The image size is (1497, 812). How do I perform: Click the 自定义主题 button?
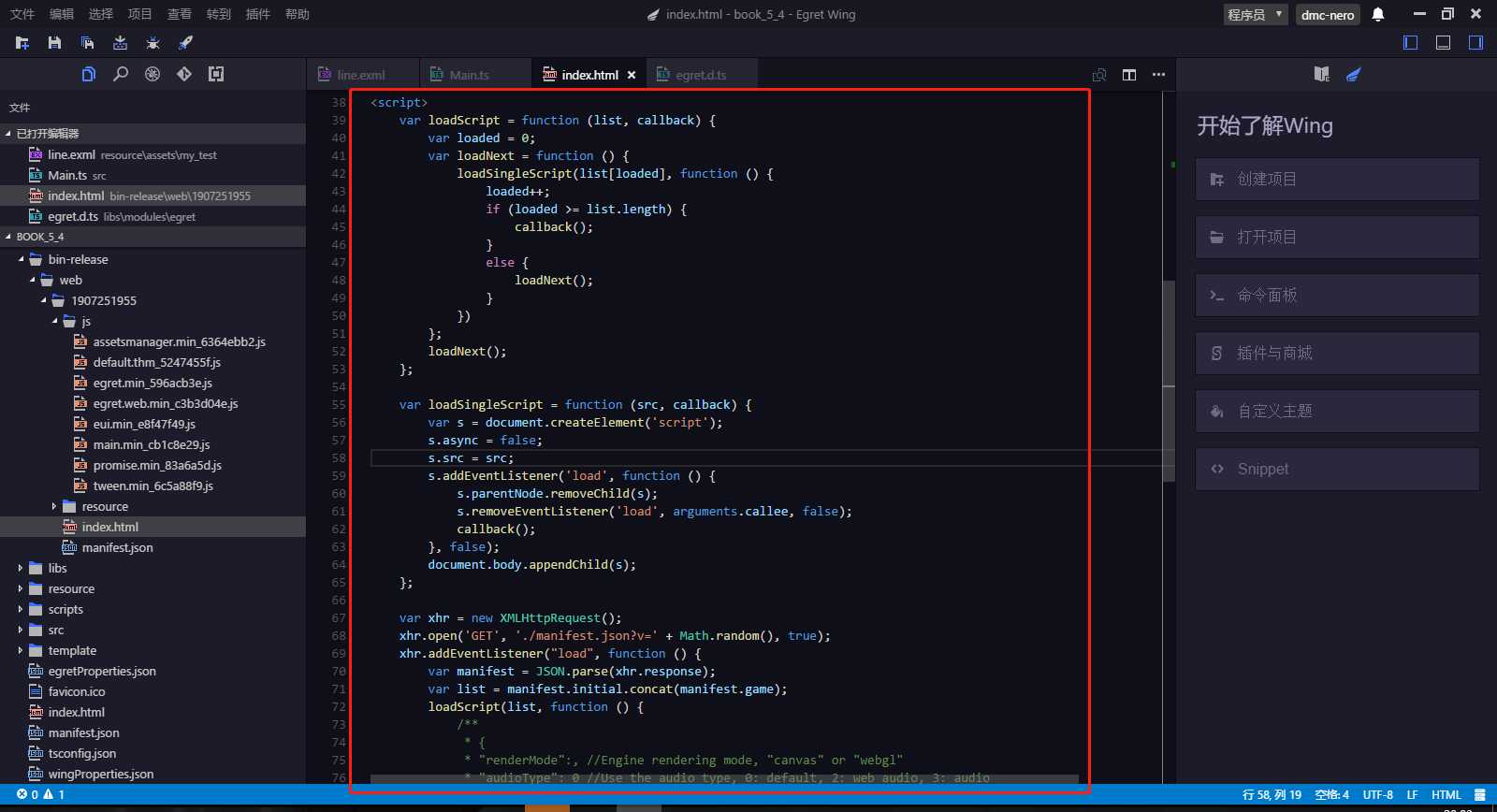[x=1337, y=411]
